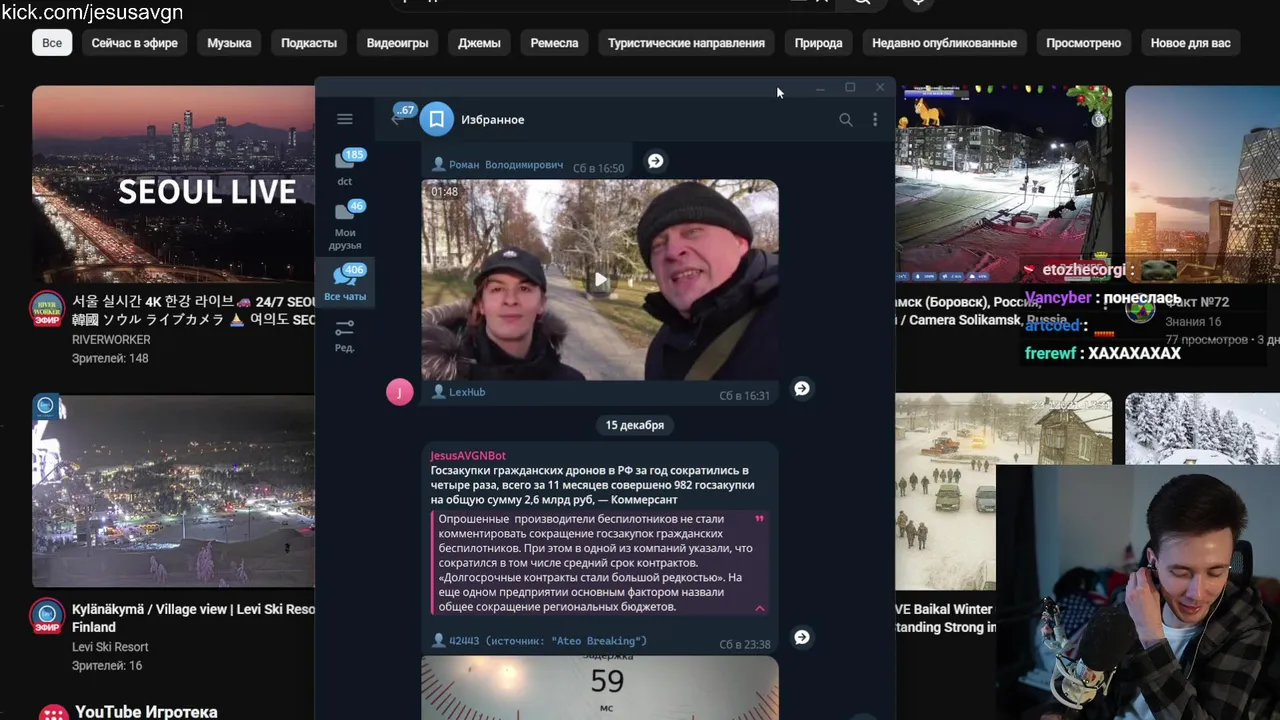Click the Сб в 16:50 message timestamp

[x=598, y=168]
